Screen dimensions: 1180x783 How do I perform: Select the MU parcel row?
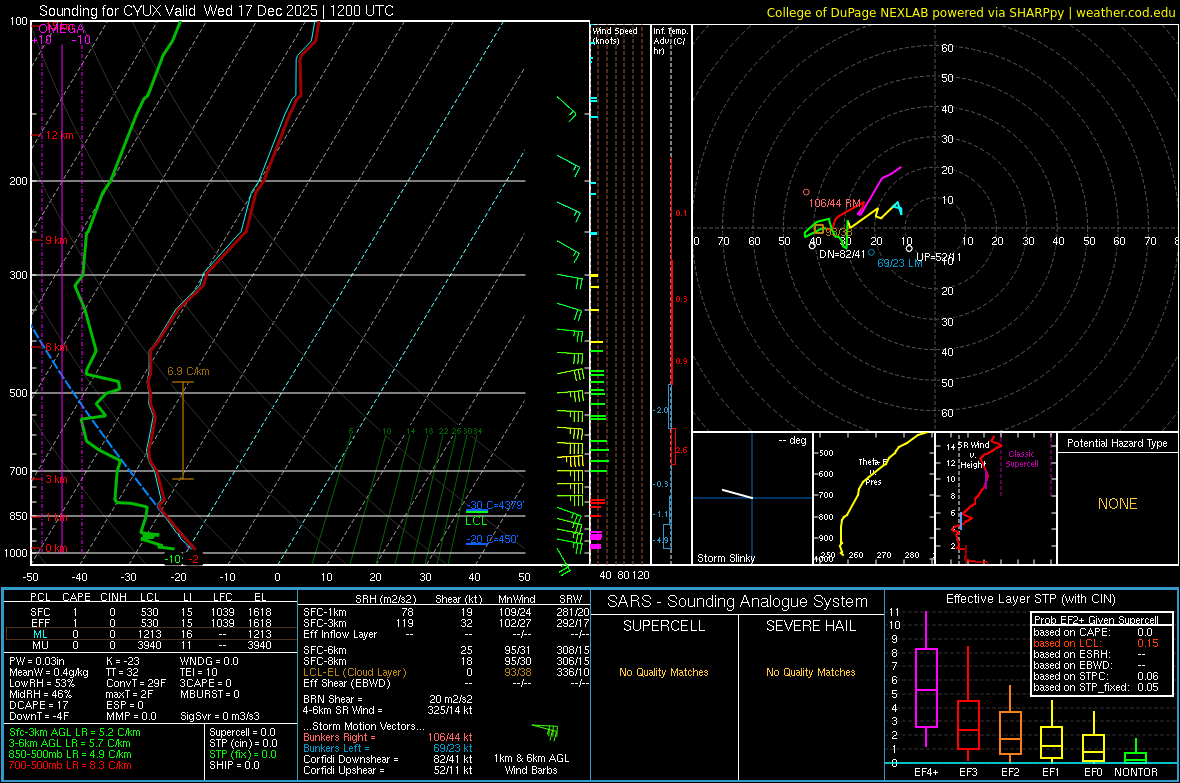(151, 645)
